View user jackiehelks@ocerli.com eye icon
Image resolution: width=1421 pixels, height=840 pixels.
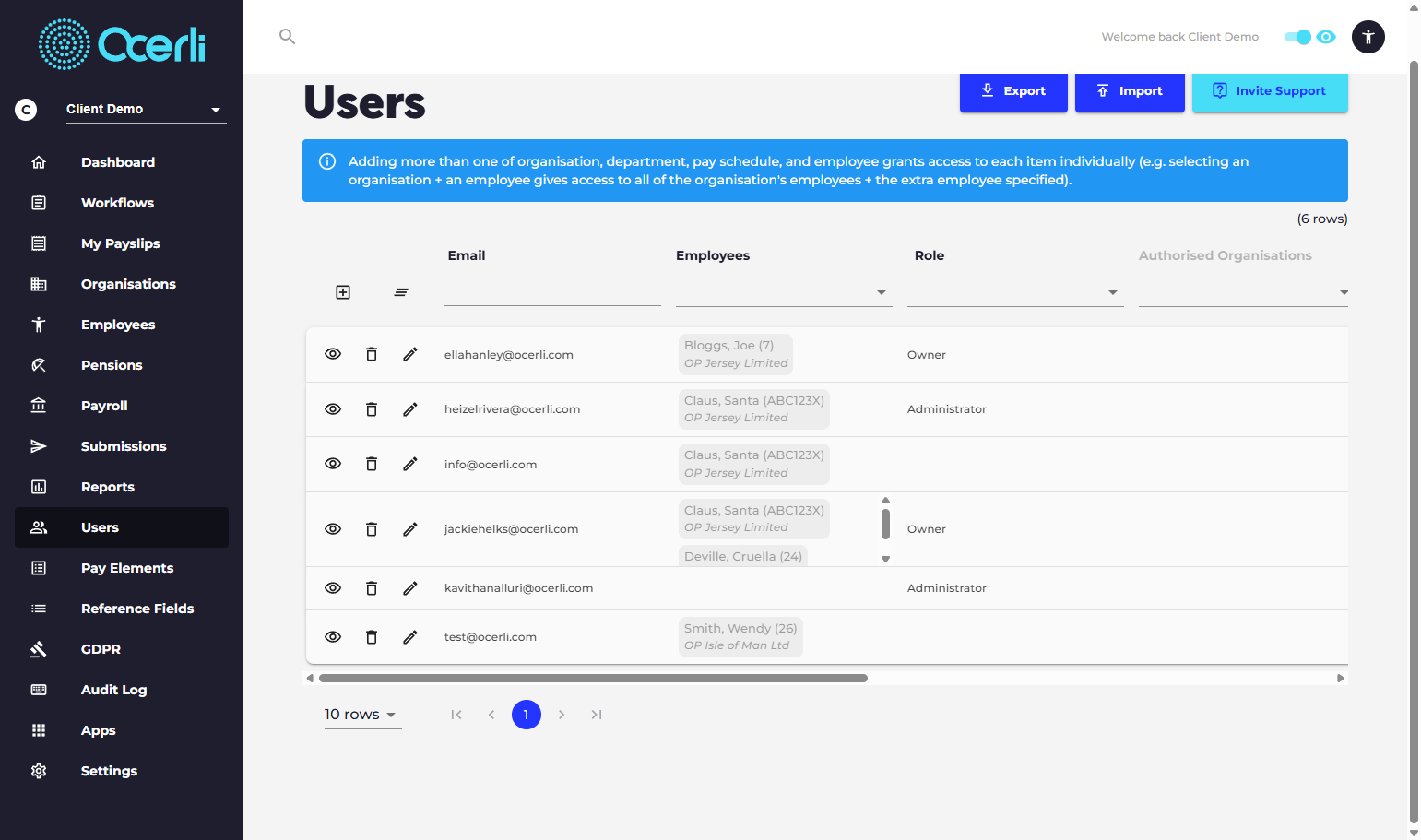click(x=333, y=529)
